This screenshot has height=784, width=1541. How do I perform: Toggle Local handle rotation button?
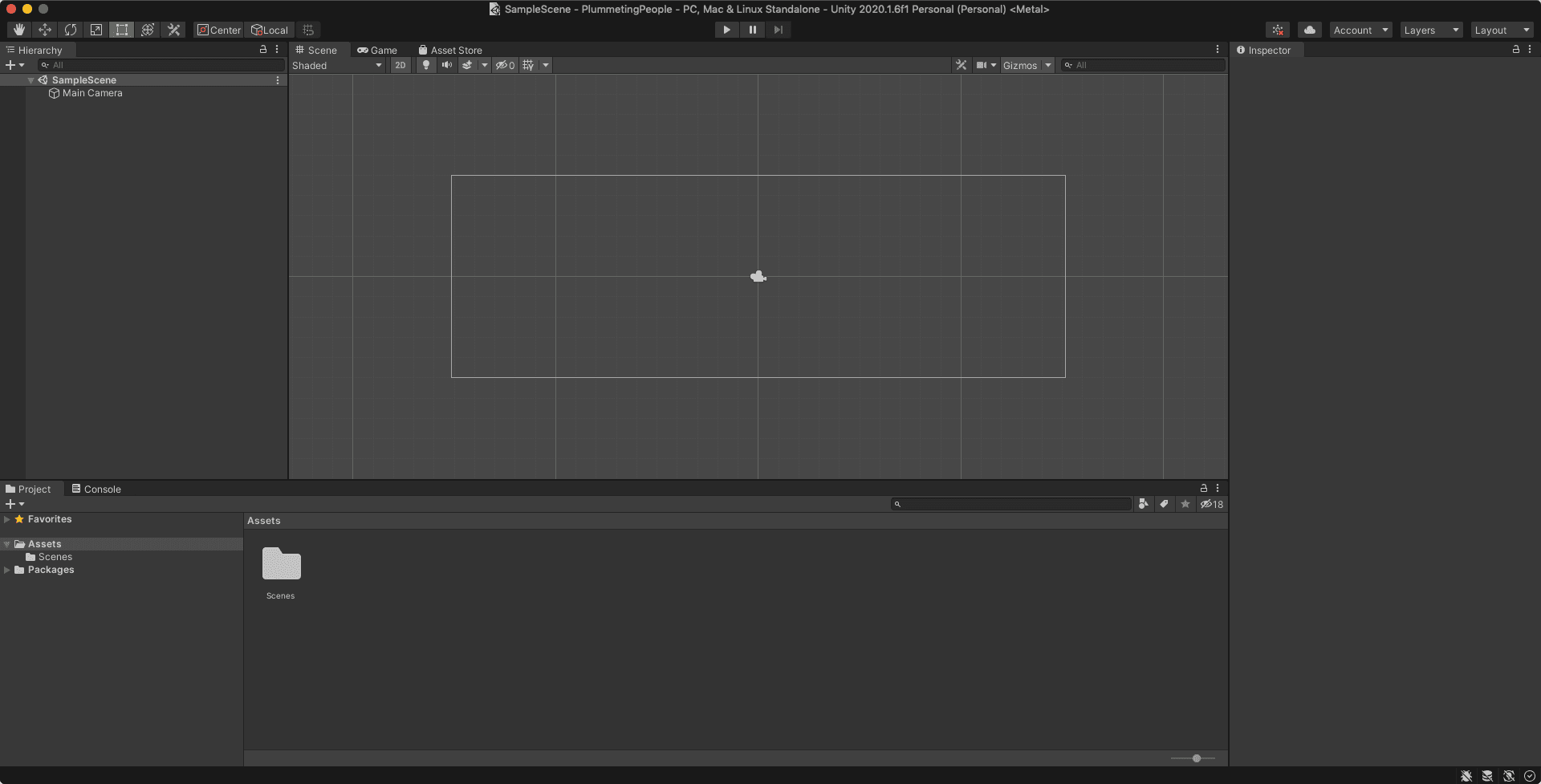[270, 30]
